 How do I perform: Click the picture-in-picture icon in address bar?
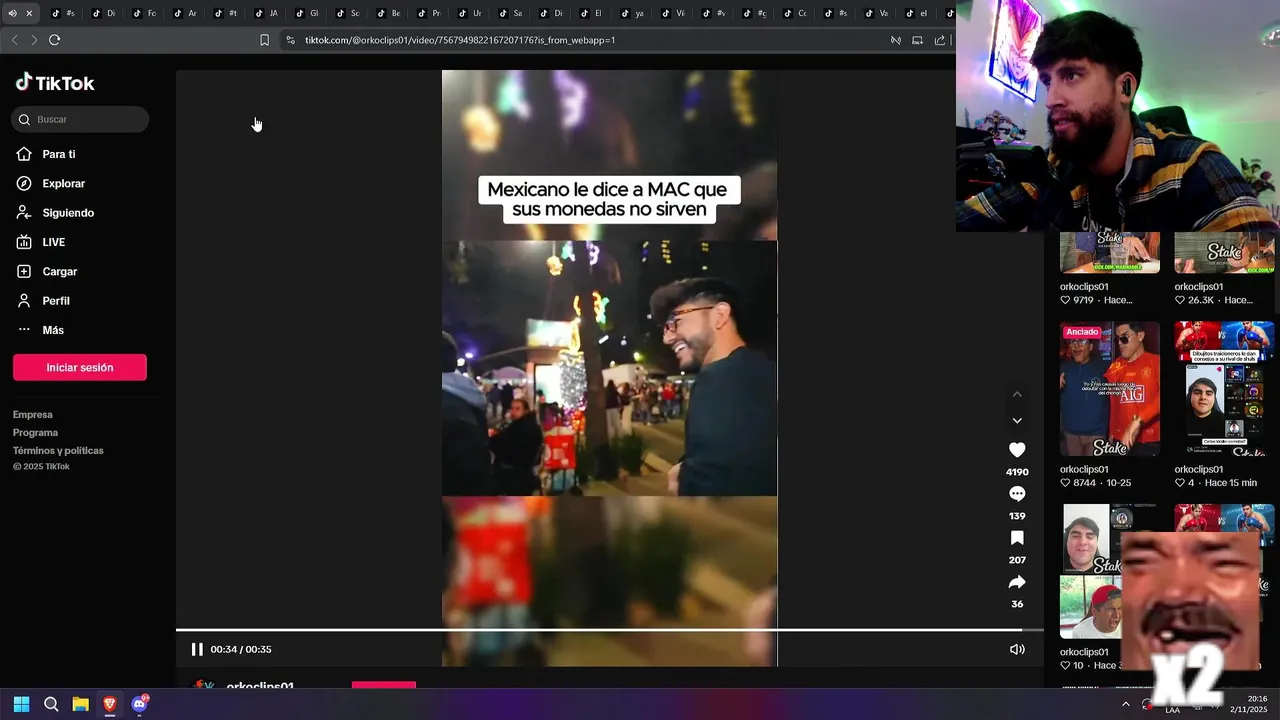pos(917,40)
